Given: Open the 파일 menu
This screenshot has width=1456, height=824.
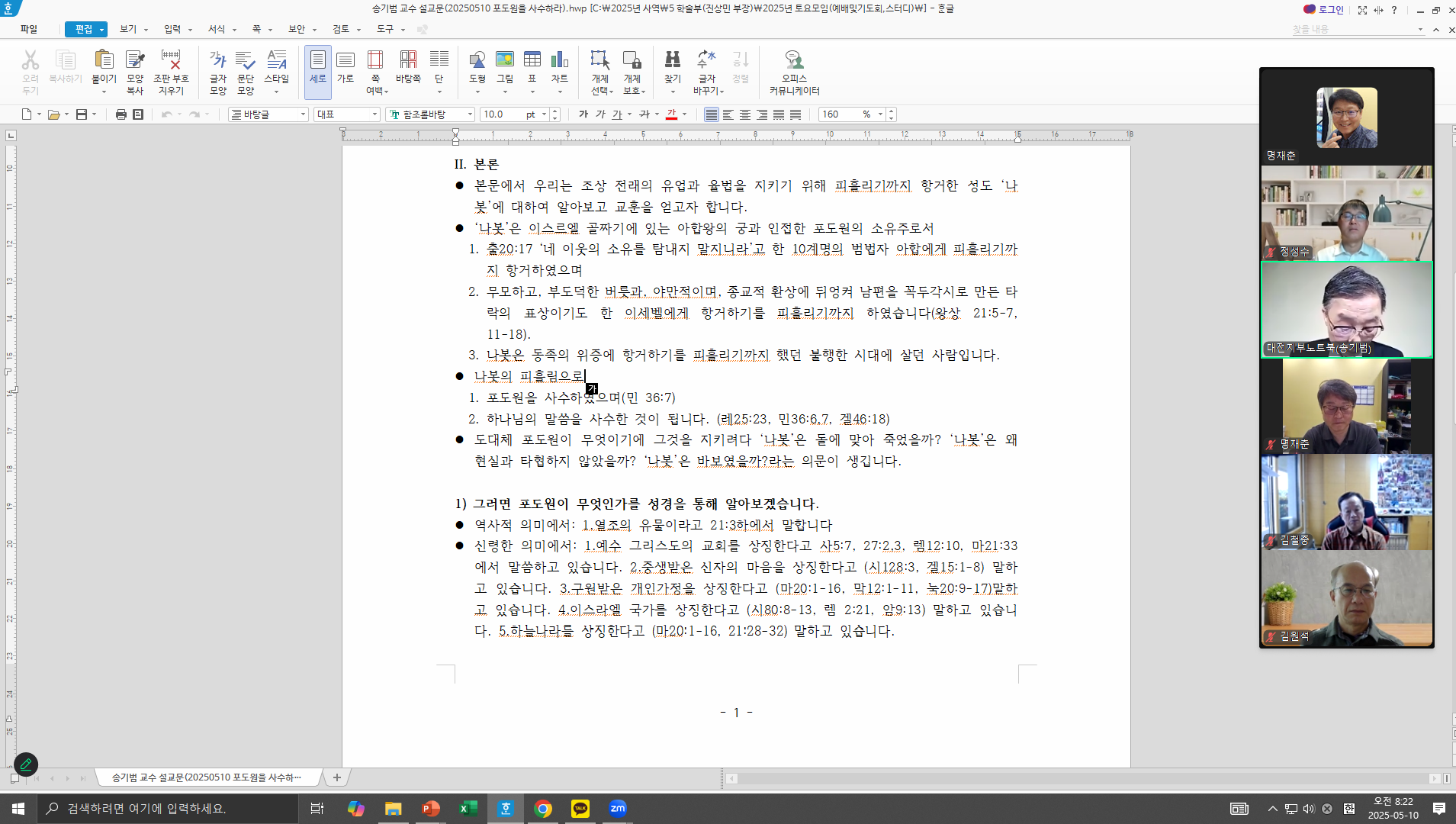Looking at the screenshot, I should (x=29, y=29).
